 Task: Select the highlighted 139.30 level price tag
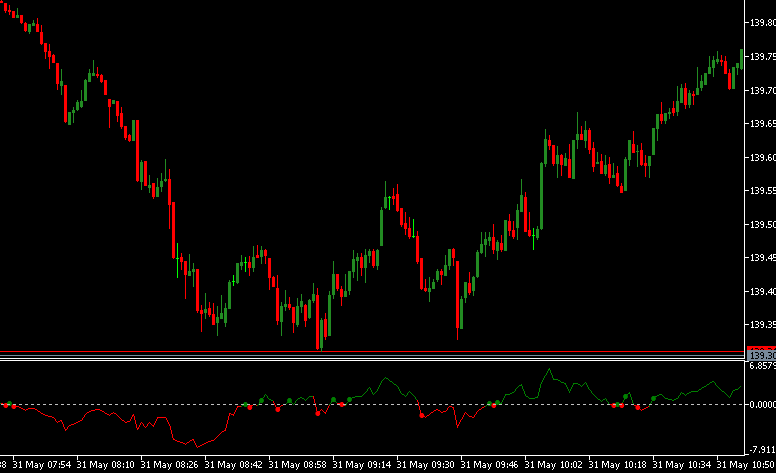(761, 355)
